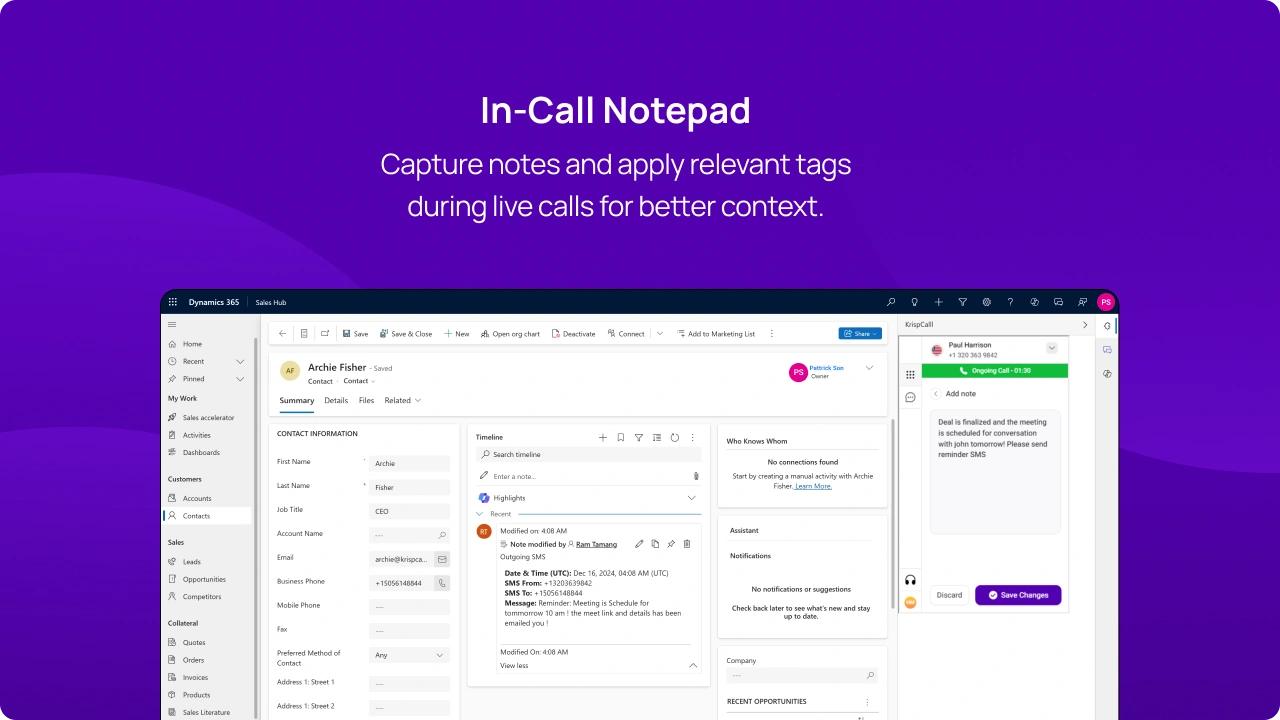The width and height of the screenshot is (1280, 720).
Task: Open record in new window icon
Action: 325,334
